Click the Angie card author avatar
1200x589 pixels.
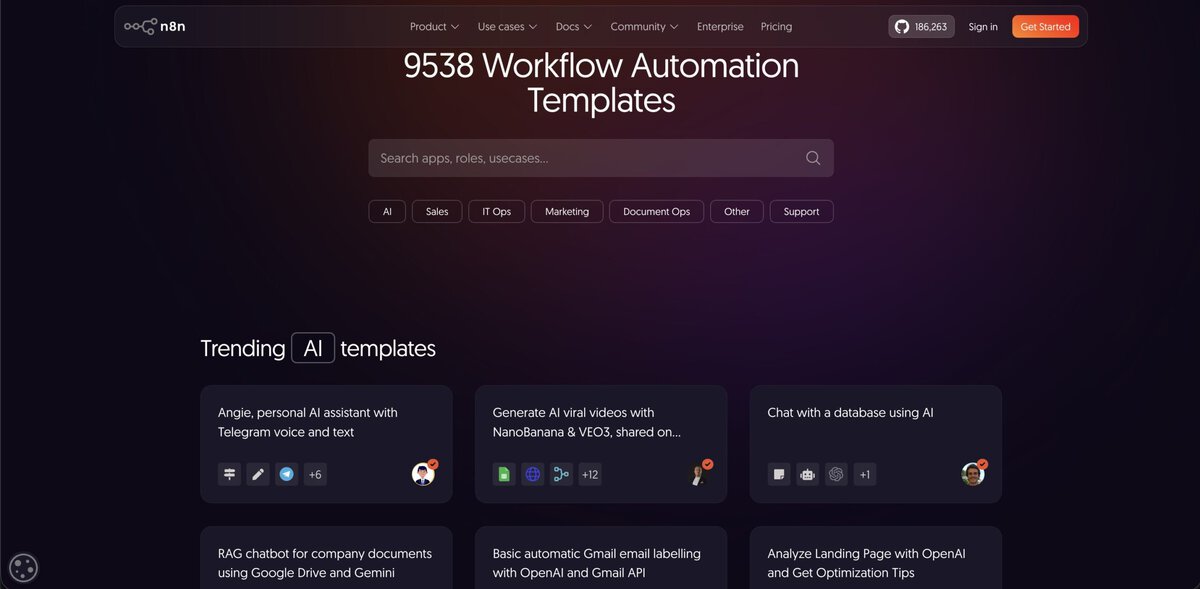(x=424, y=473)
